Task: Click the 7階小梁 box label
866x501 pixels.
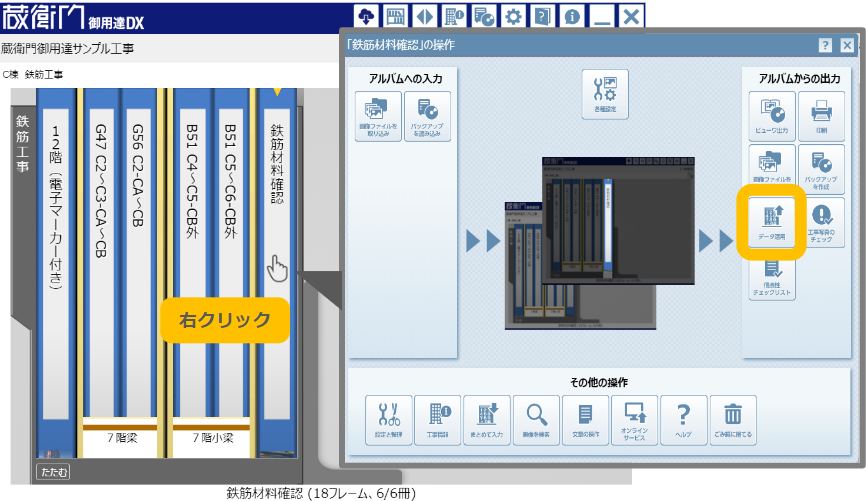Action: 213,438
